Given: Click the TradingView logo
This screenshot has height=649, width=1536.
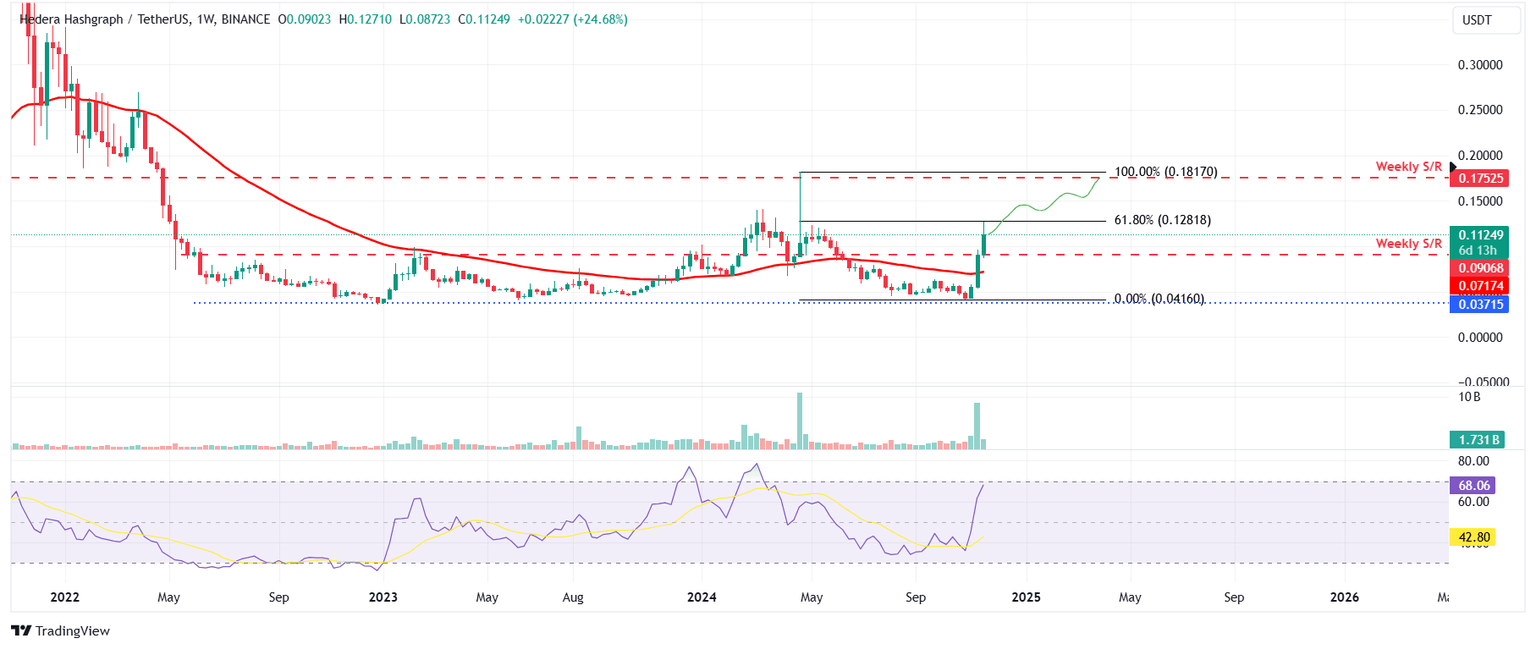Looking at the screenshot, I should [60, 631].
